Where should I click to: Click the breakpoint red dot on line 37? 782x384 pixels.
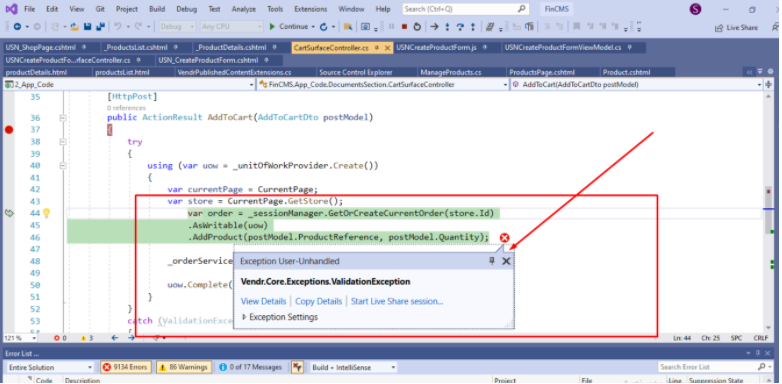click(8, 130)
